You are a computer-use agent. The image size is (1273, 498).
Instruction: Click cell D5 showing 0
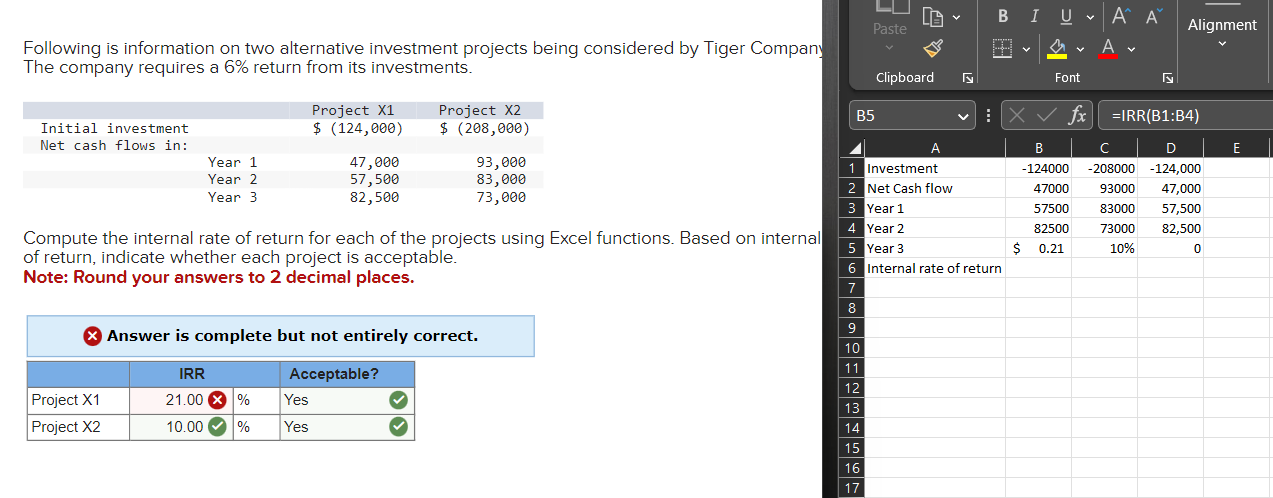(1170, 248)
